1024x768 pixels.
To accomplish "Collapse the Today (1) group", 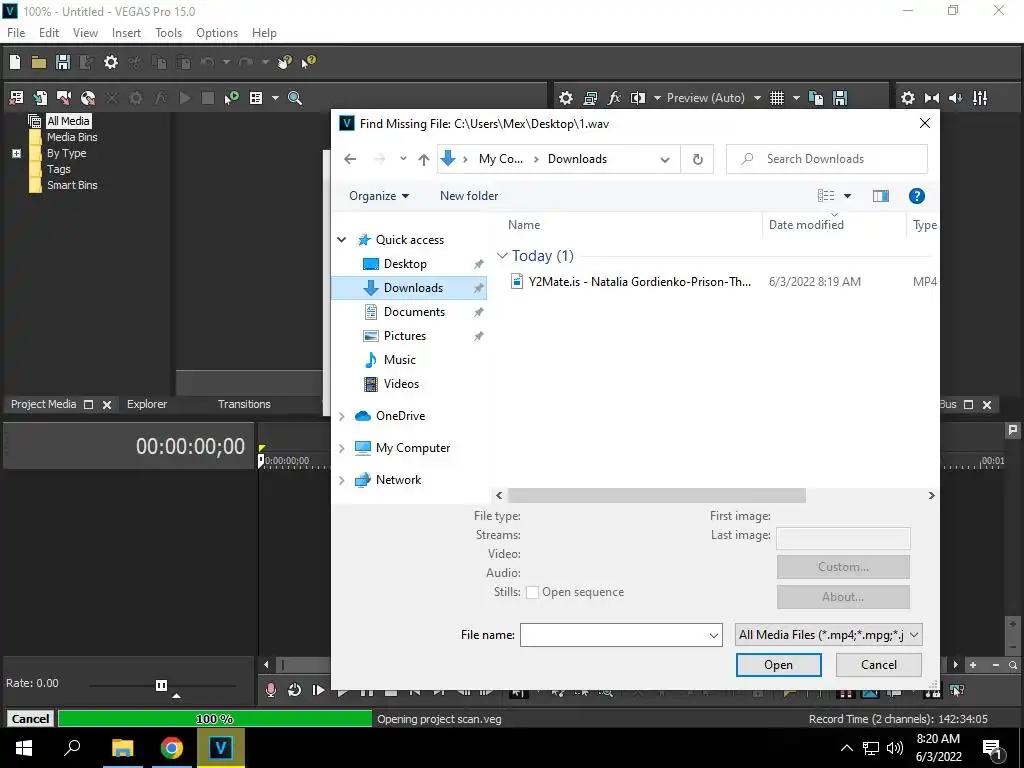I will [502, 256].
